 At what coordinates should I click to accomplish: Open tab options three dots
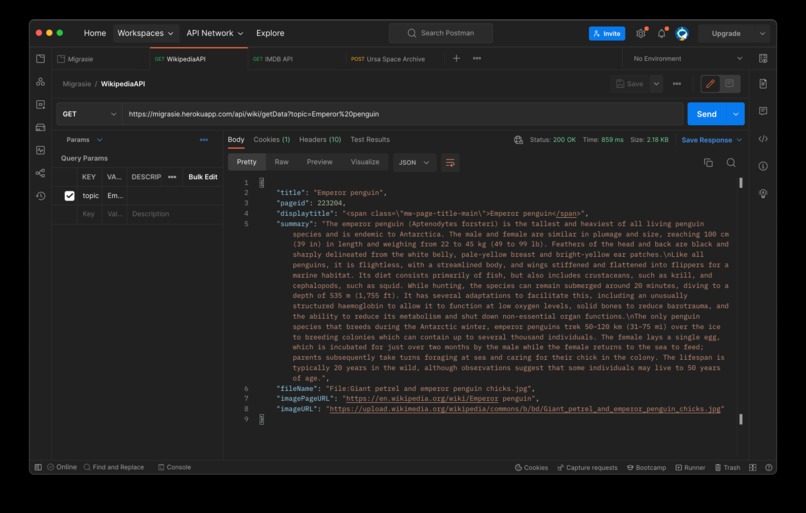(x=477, y=59)
